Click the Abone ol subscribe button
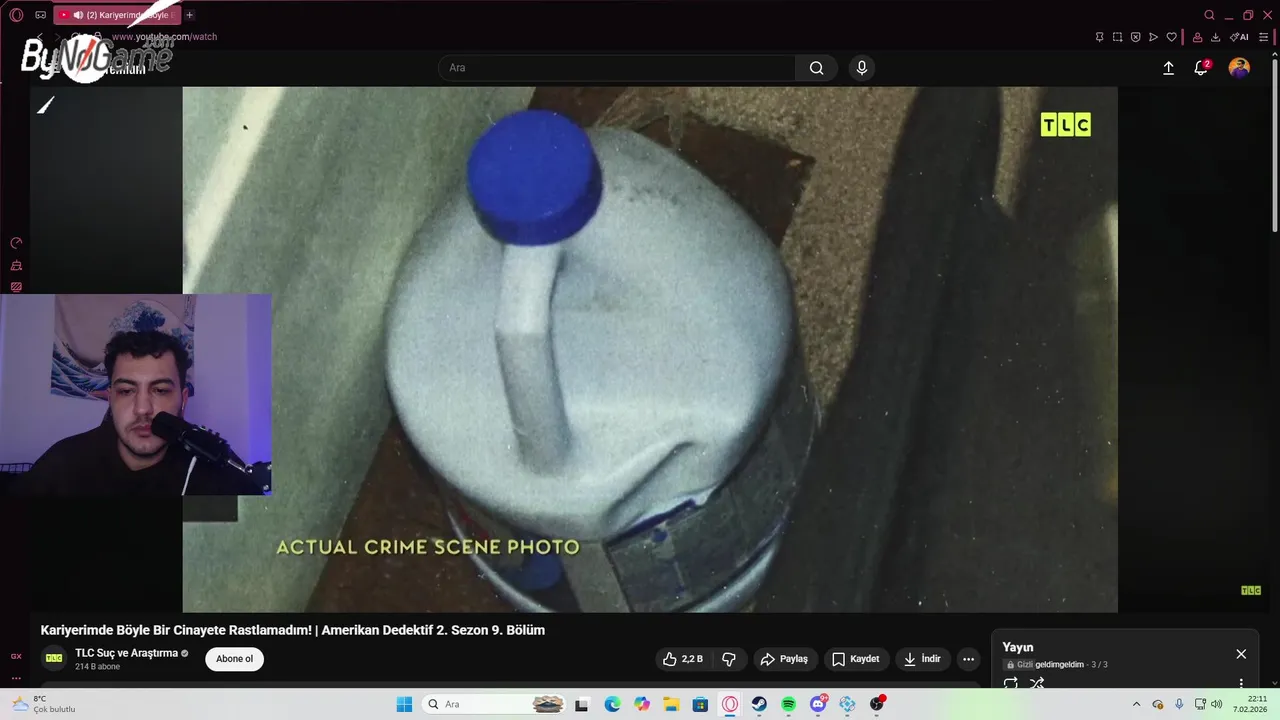This screenshot has height=720, width=1280. tap(235, 659)
